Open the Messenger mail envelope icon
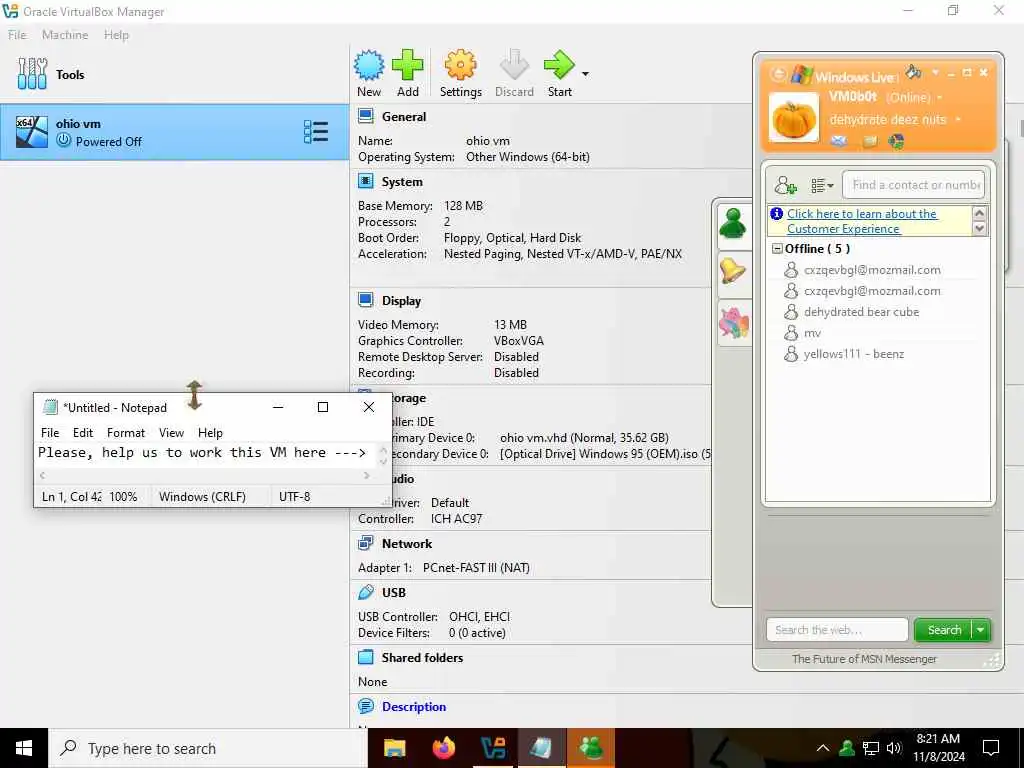 coord(839,141)
